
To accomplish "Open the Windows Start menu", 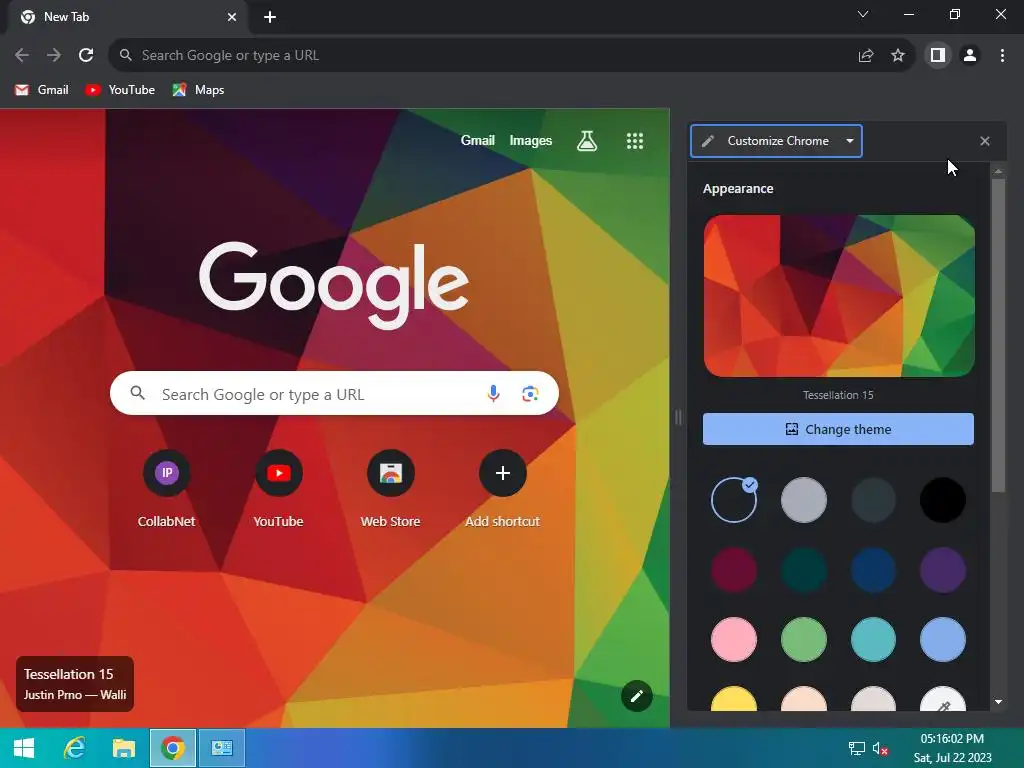I will [x=24, y=748].
